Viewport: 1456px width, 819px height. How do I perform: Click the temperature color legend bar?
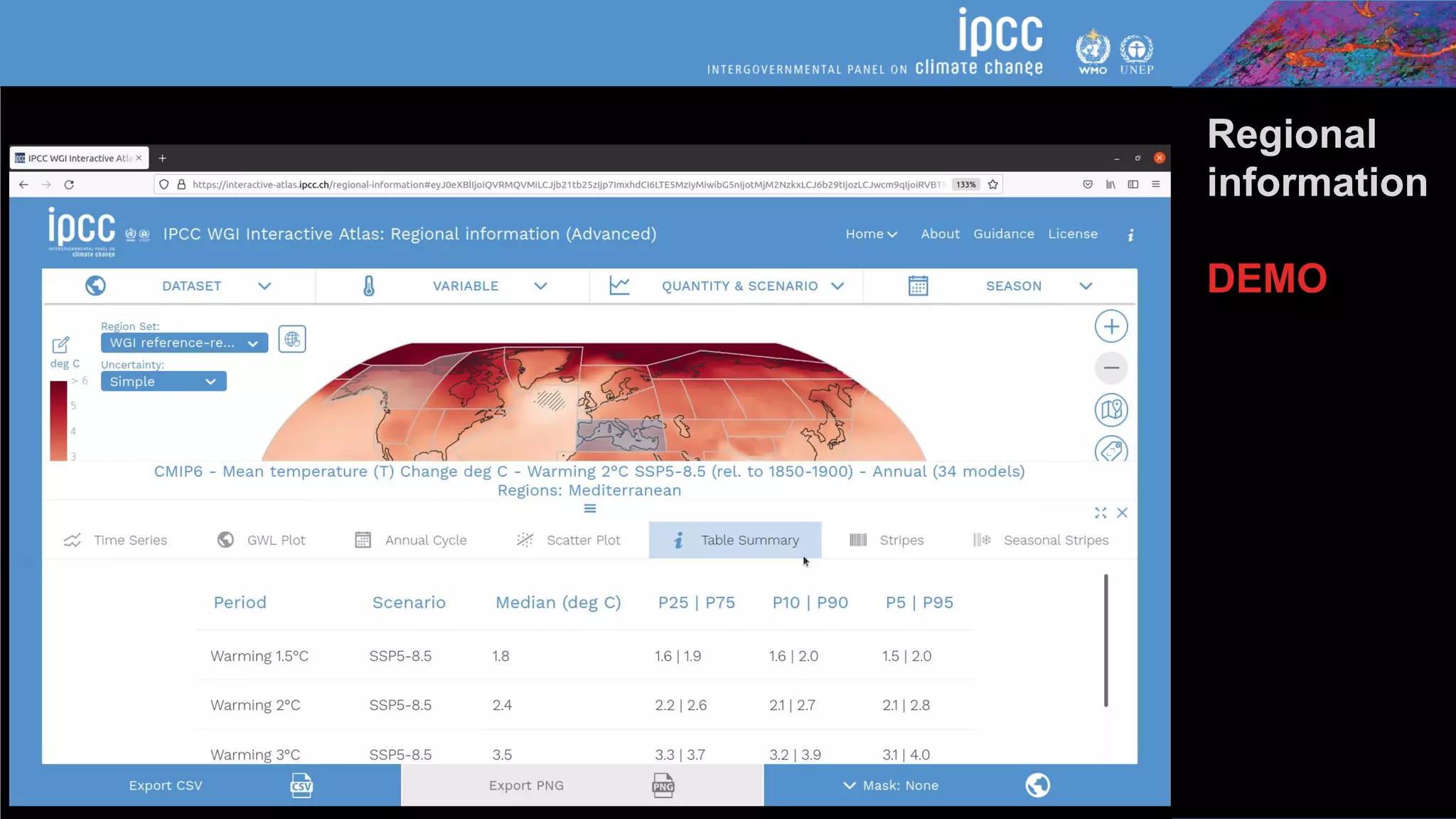click(x=58, y=421)
